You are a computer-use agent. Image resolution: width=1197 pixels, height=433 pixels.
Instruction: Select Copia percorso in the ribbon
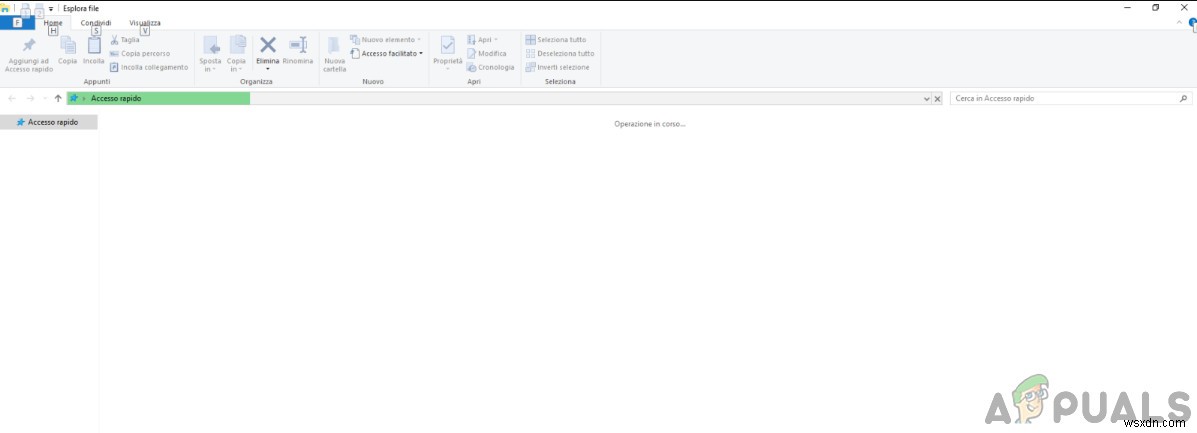140,53
